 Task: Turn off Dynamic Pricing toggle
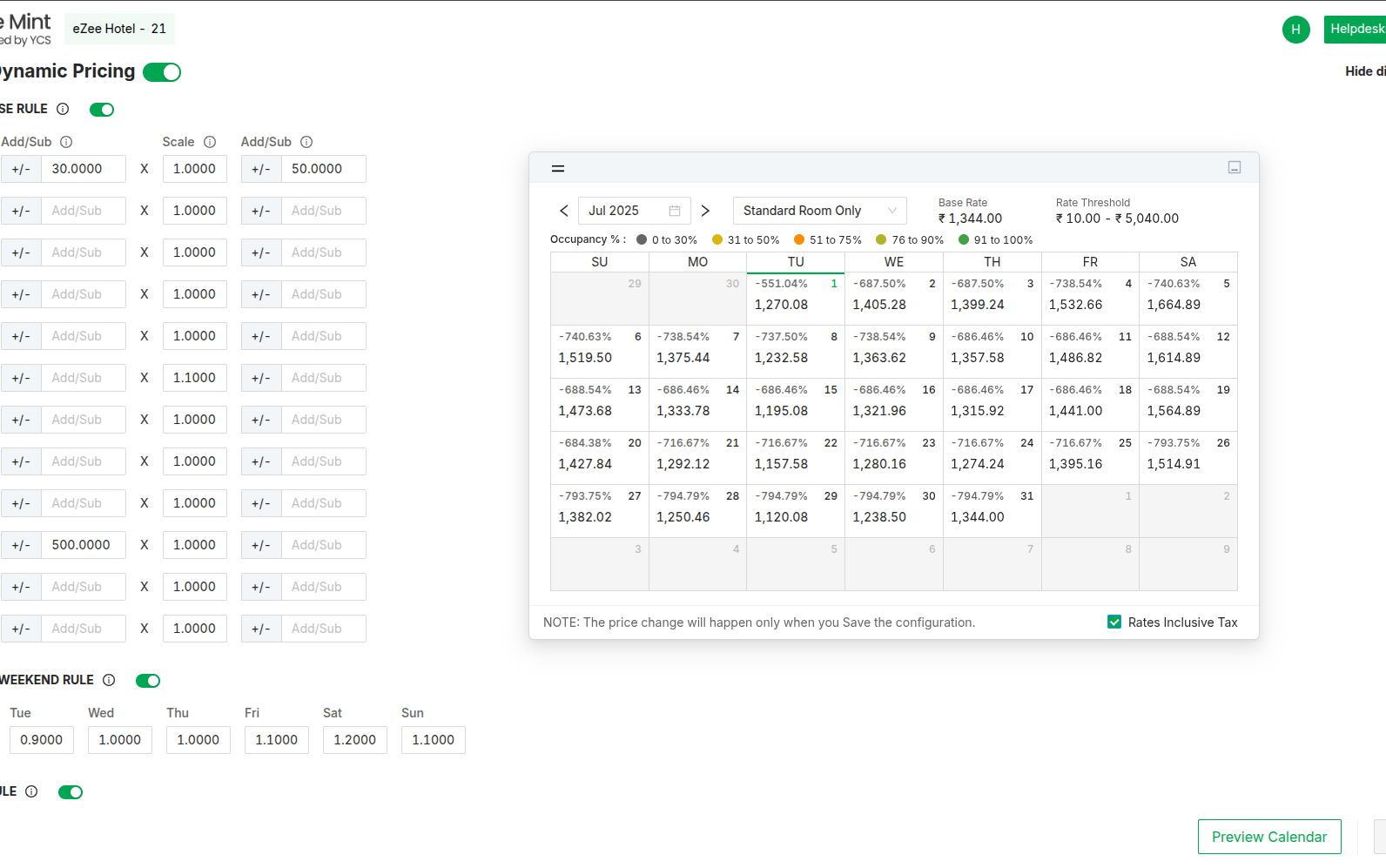[162, 72]
